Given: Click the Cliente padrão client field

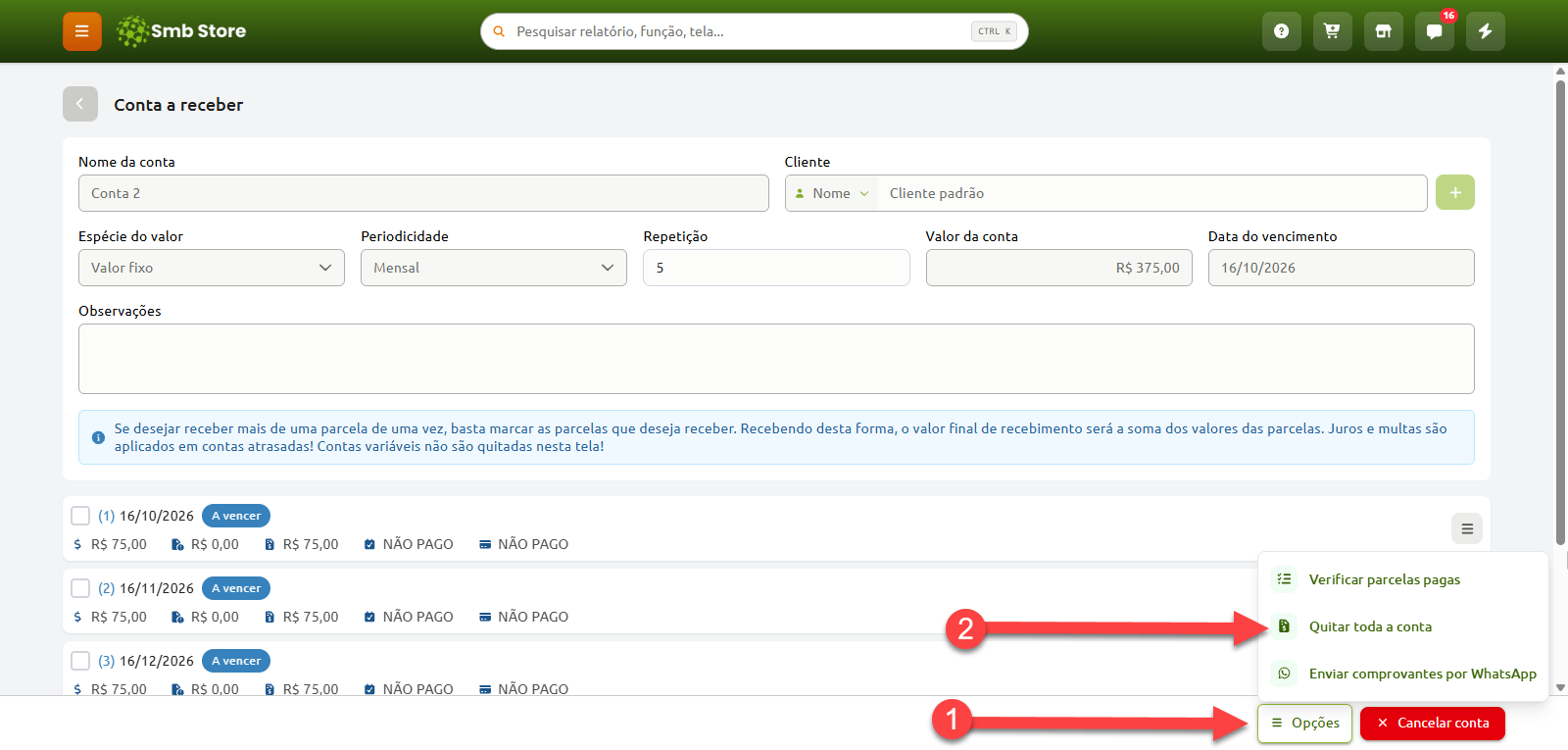Looking at the screenshot, I should coord(1152,193).
